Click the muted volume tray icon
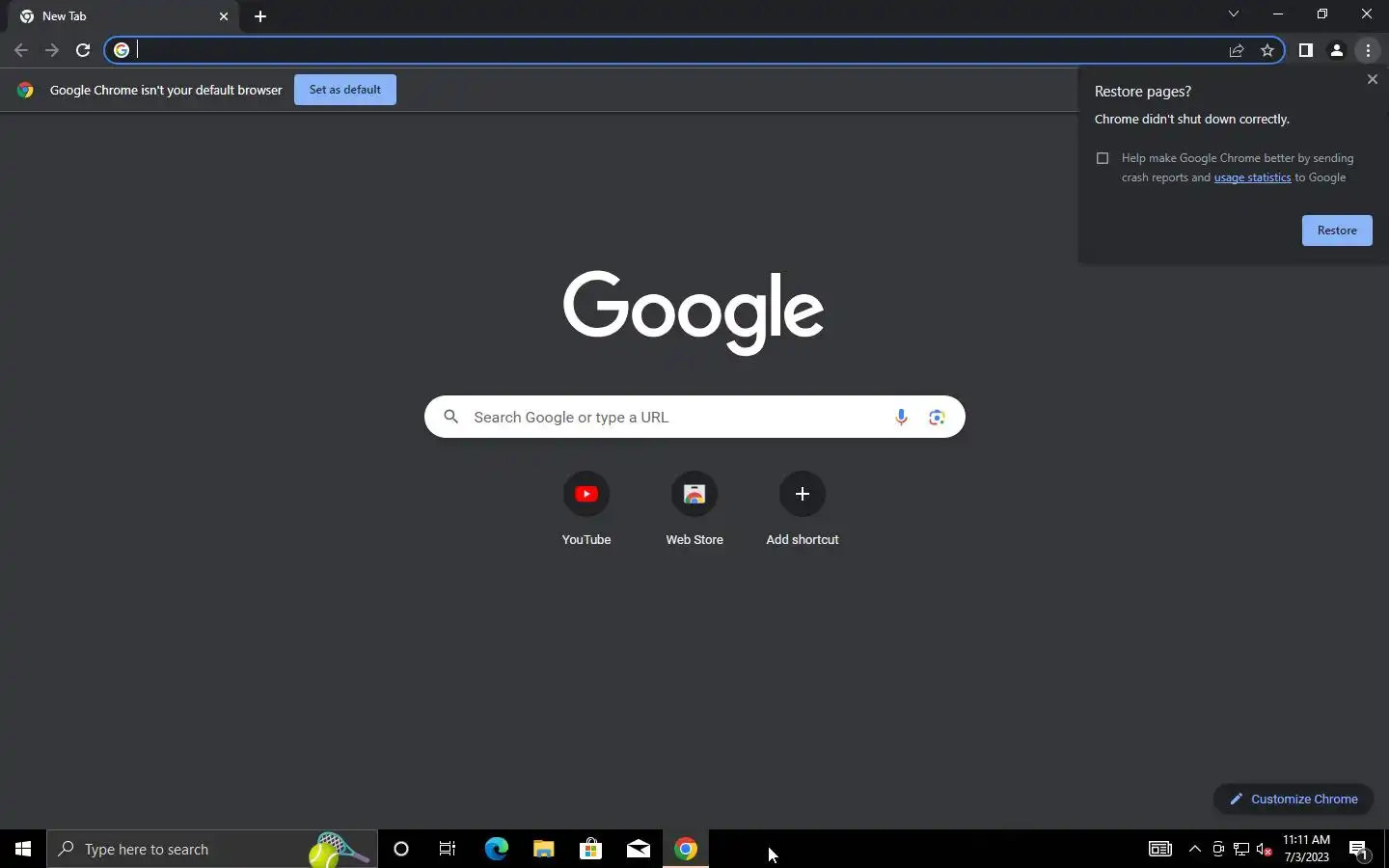This screenshot has width=1389, height=868. (1265, 849)
